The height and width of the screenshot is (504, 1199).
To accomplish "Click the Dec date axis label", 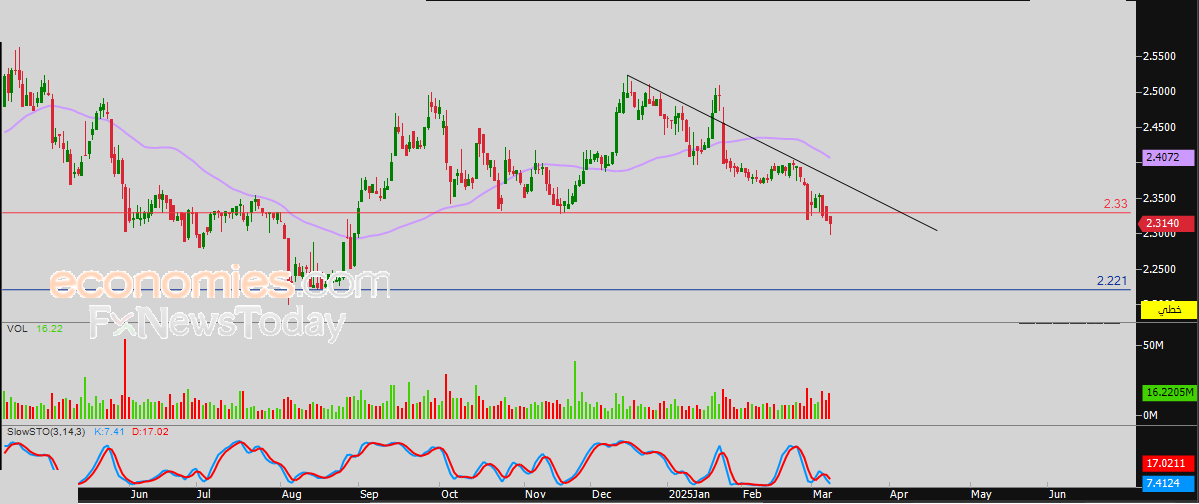I will (x=600, y=495).
